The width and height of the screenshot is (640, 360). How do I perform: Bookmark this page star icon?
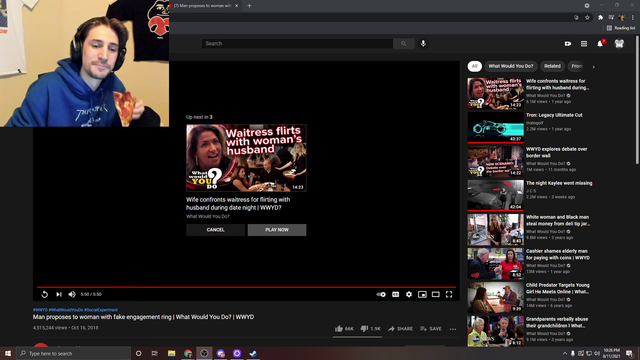point(587,18)
